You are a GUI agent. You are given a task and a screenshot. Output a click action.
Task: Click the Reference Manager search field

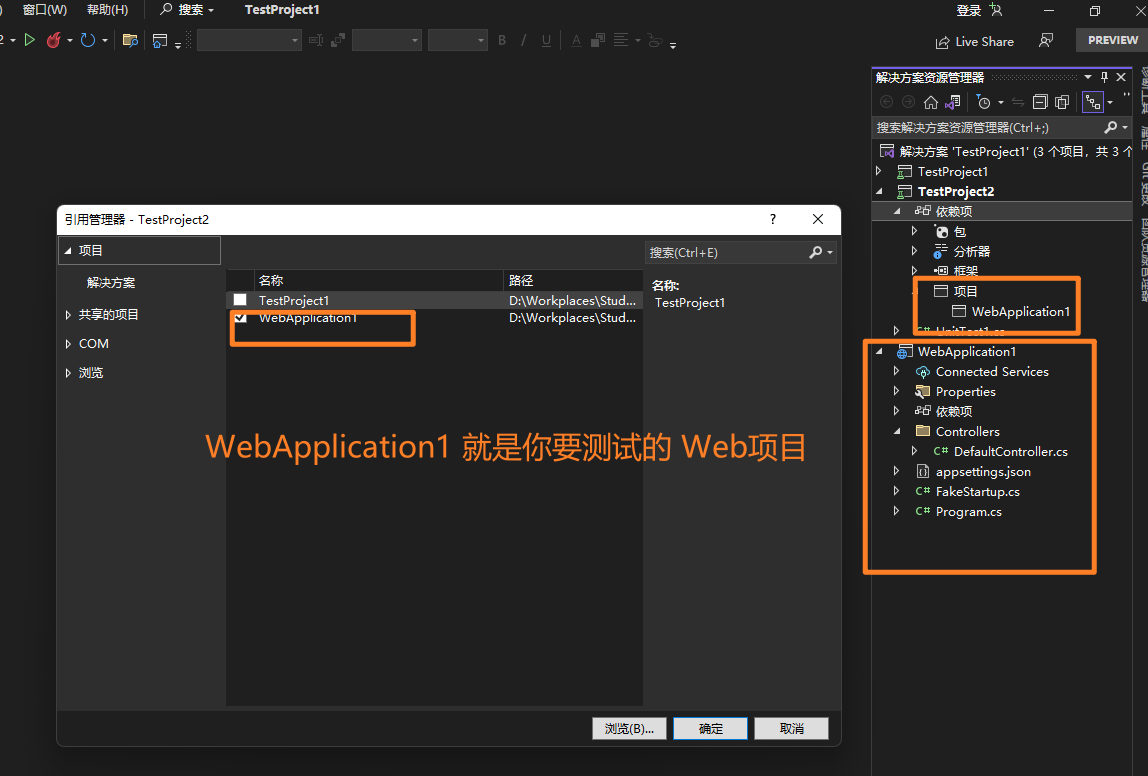coord(725,253)
